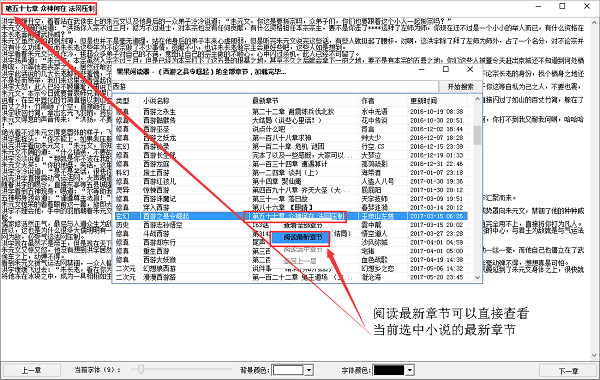The image size is (600, 380).
Task: Click the novel list scrollbar thumb
Action: pos(477,135)
